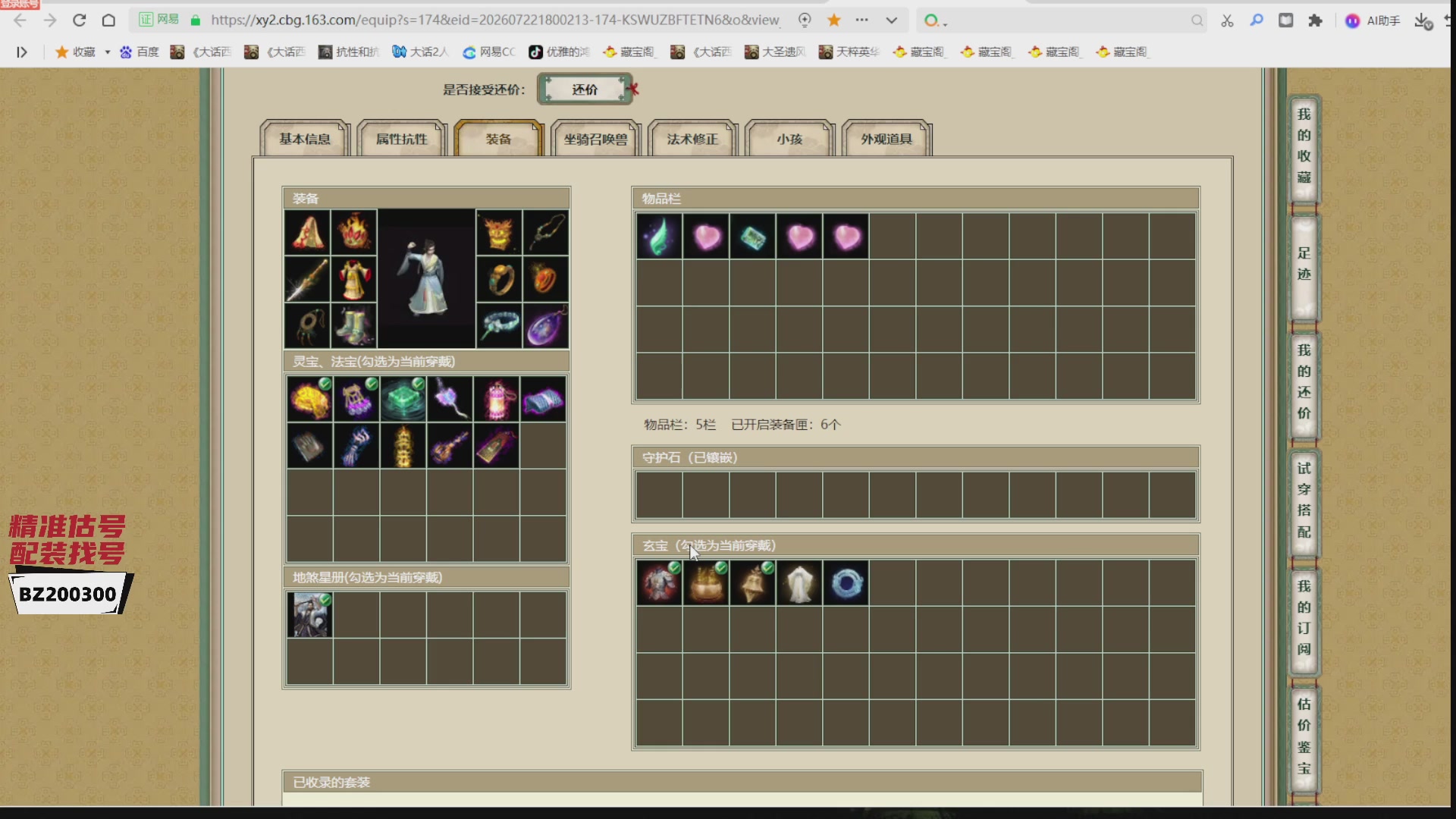Switch to the 坐骑召唤兽 tab

596,139
